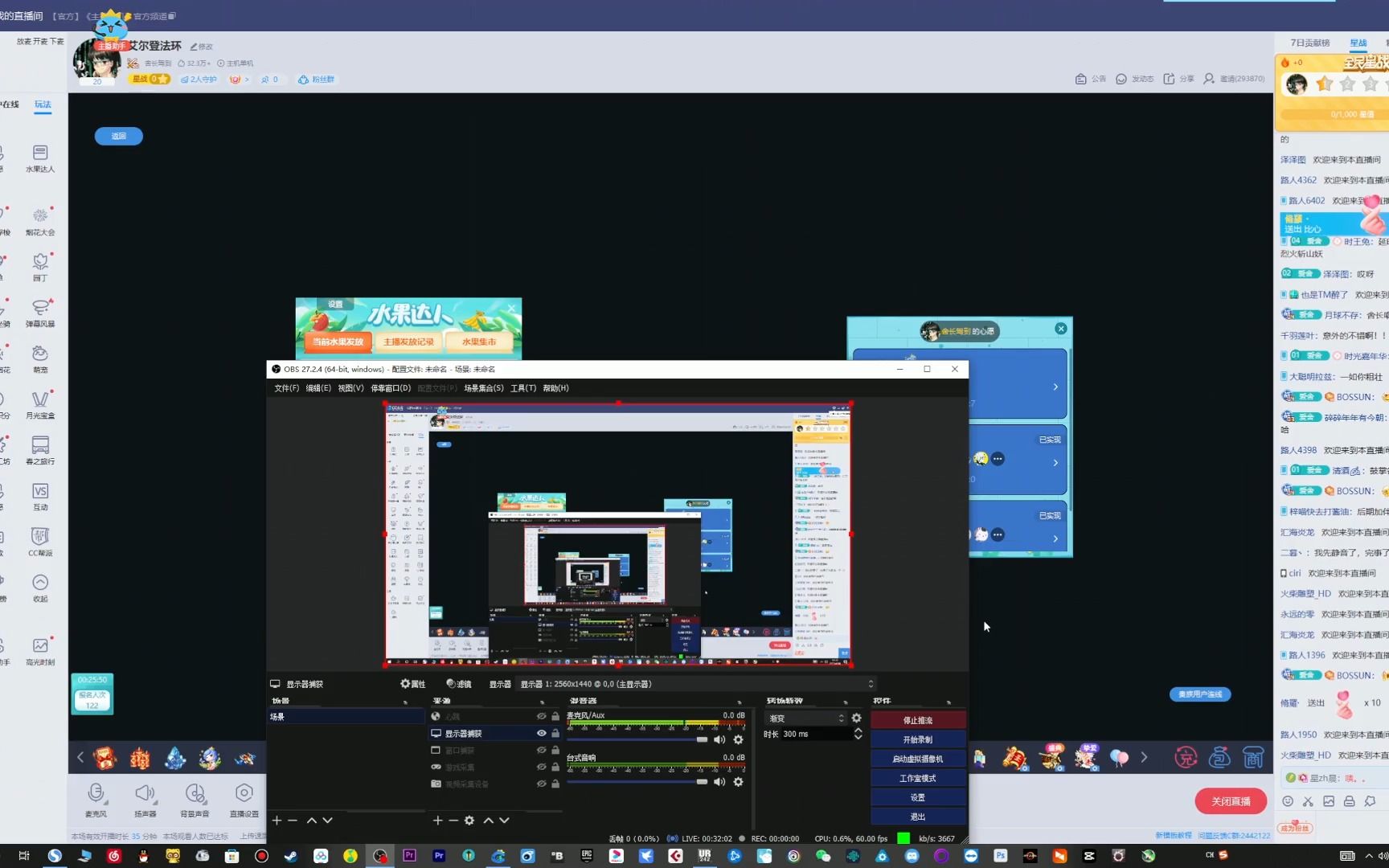Add a new scene in OBS scenes panel
The width and height of the screenshot is (1389, 868).
(x=277, y=821)
